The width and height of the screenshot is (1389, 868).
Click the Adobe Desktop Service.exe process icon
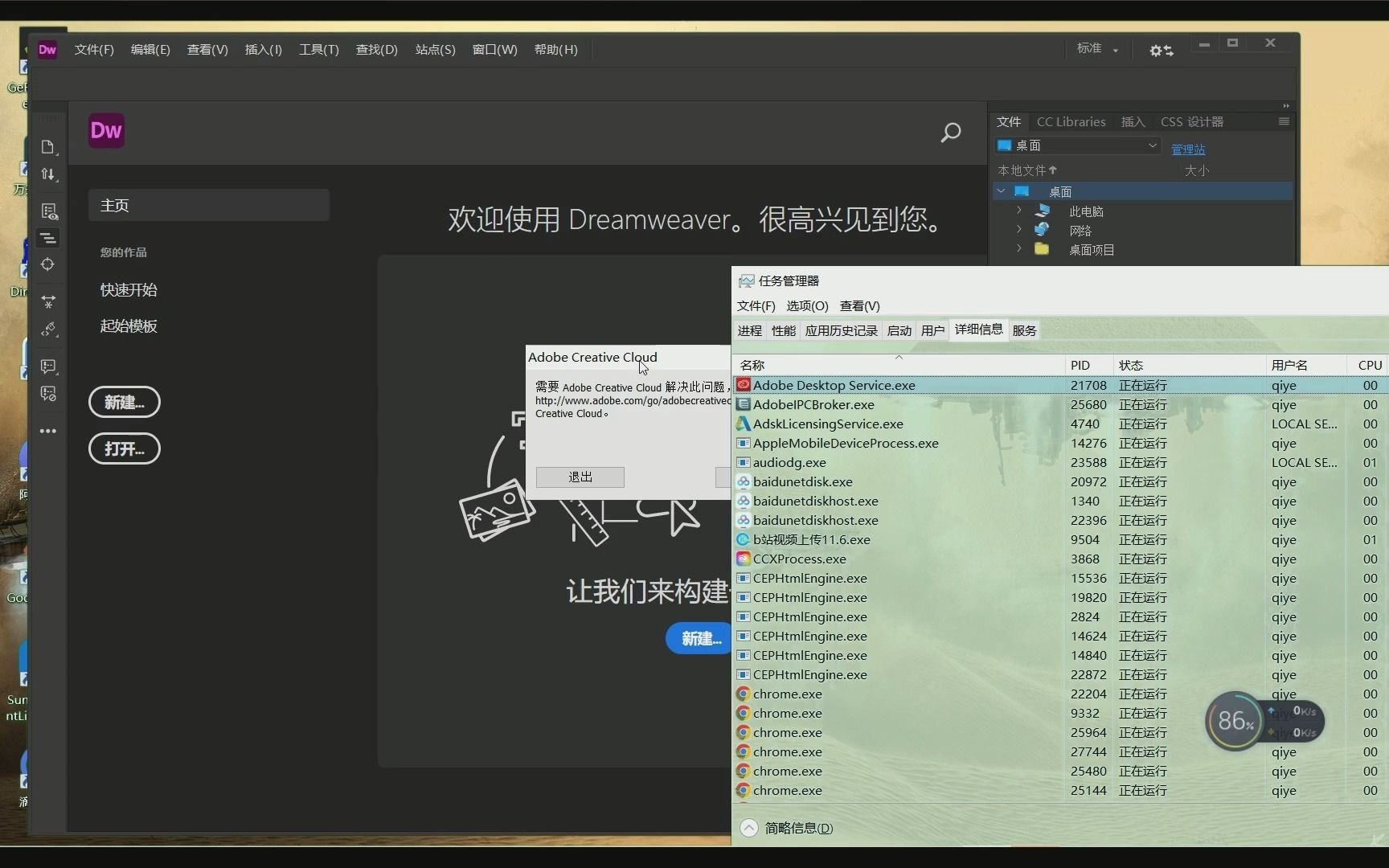(x=744, y=385)
